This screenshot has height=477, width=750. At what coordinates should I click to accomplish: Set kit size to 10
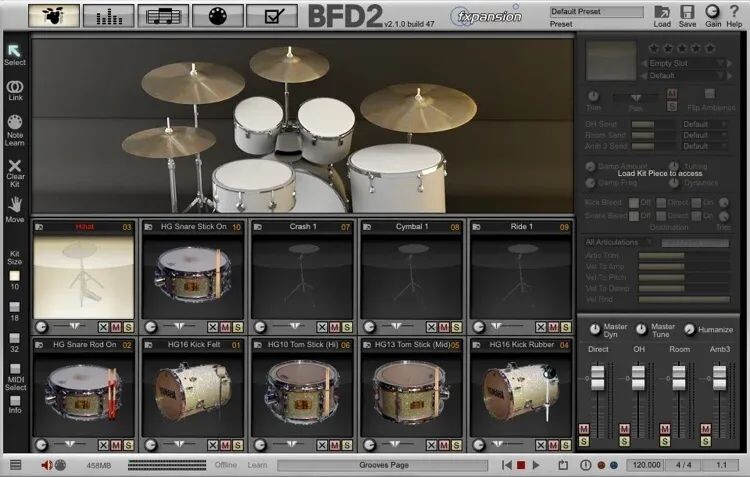(x=14, y=276)
